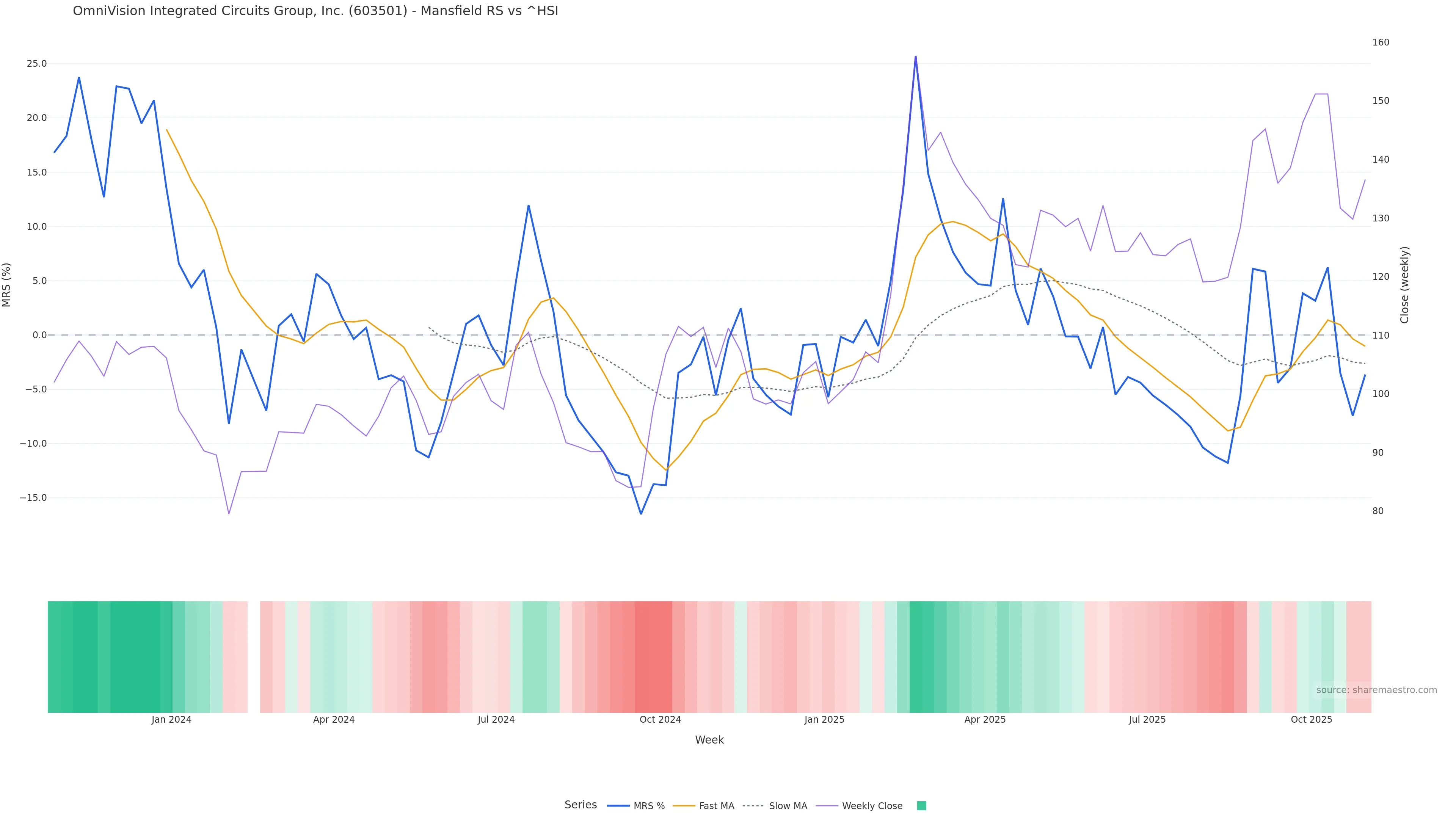Click the Close (weekly) right axis title

coord(1404,284)
